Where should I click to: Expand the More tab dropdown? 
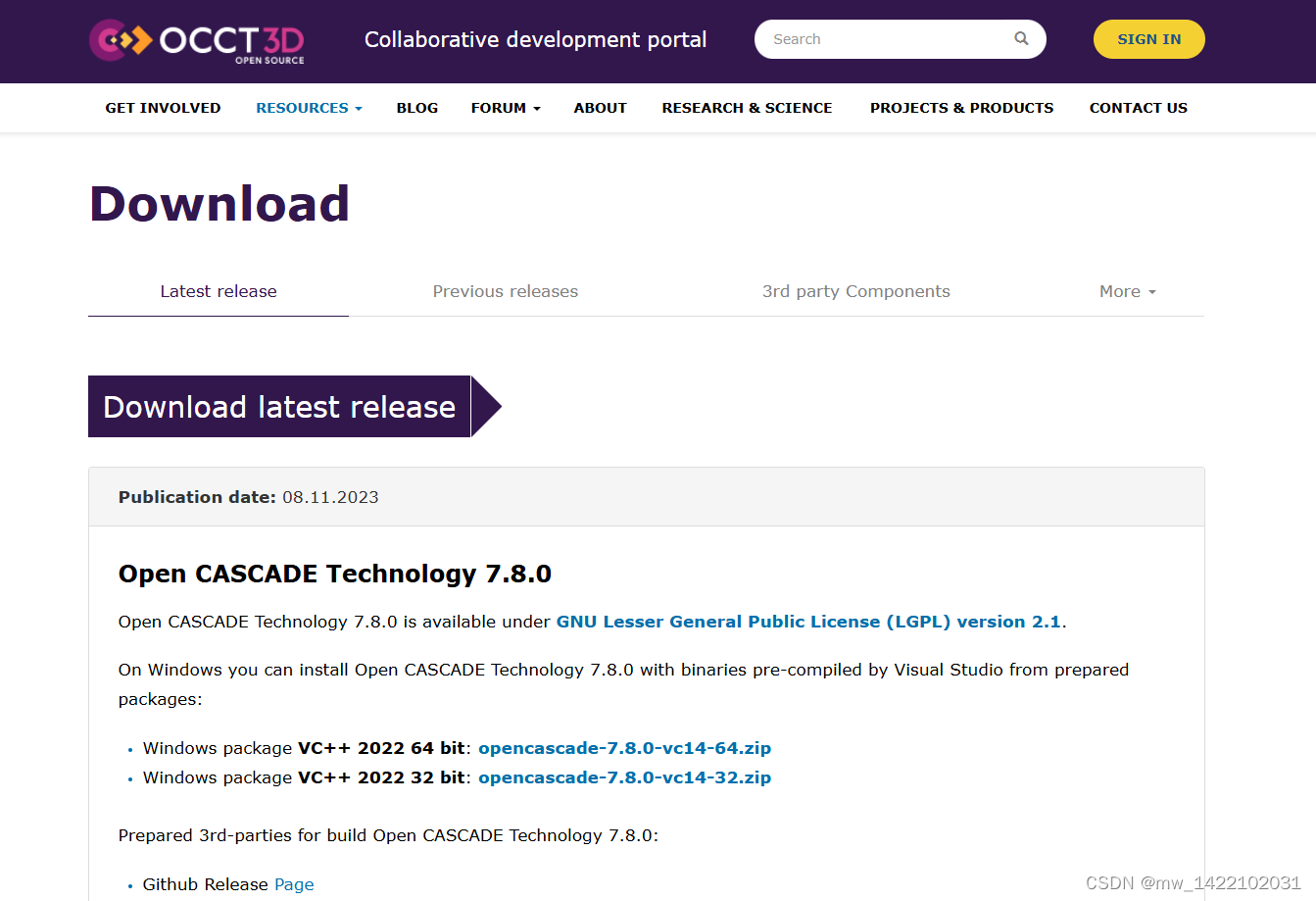click(1127, 291)
